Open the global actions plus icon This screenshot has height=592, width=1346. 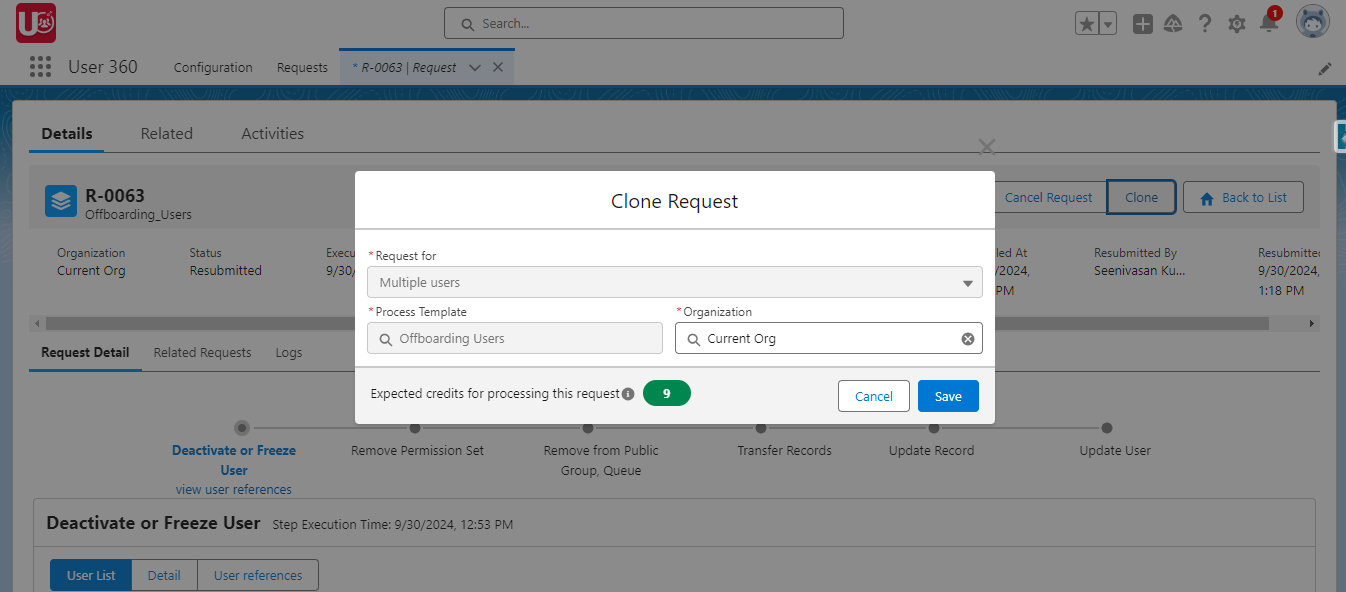pos(1142,24)
